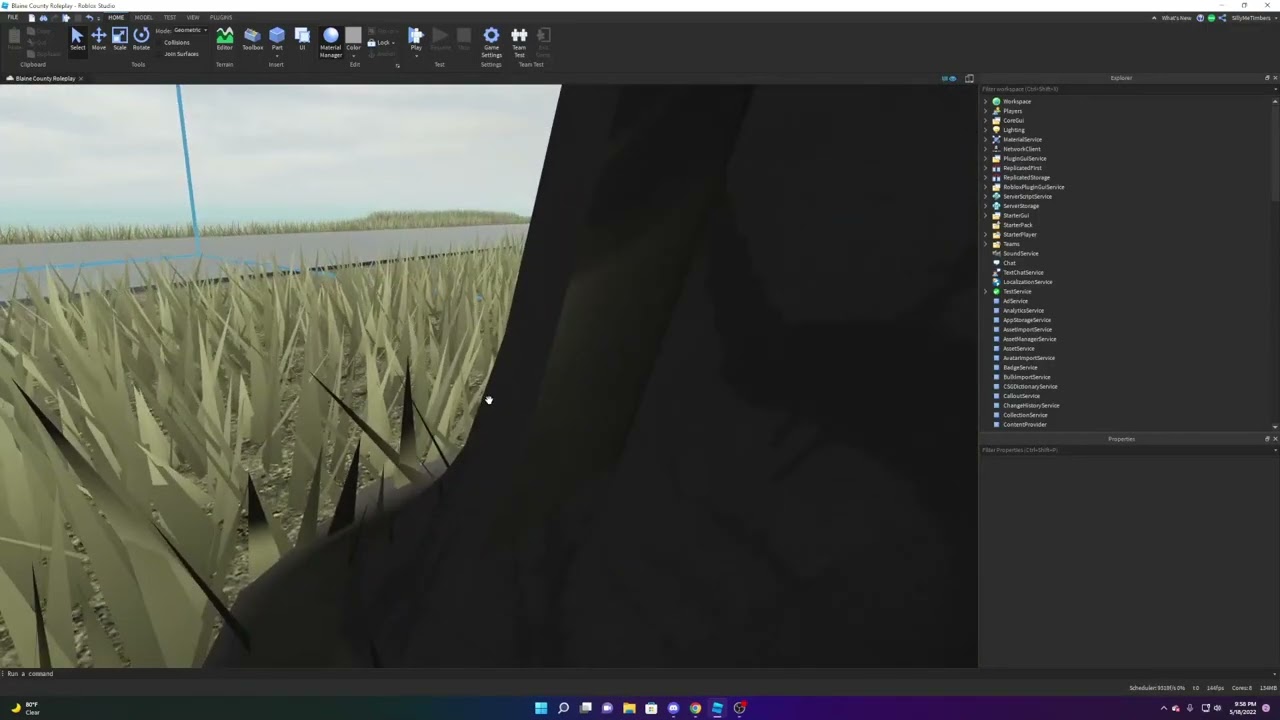
Task: Switch to the TEST ribbon tab
Action: click(x=170, y=17)
